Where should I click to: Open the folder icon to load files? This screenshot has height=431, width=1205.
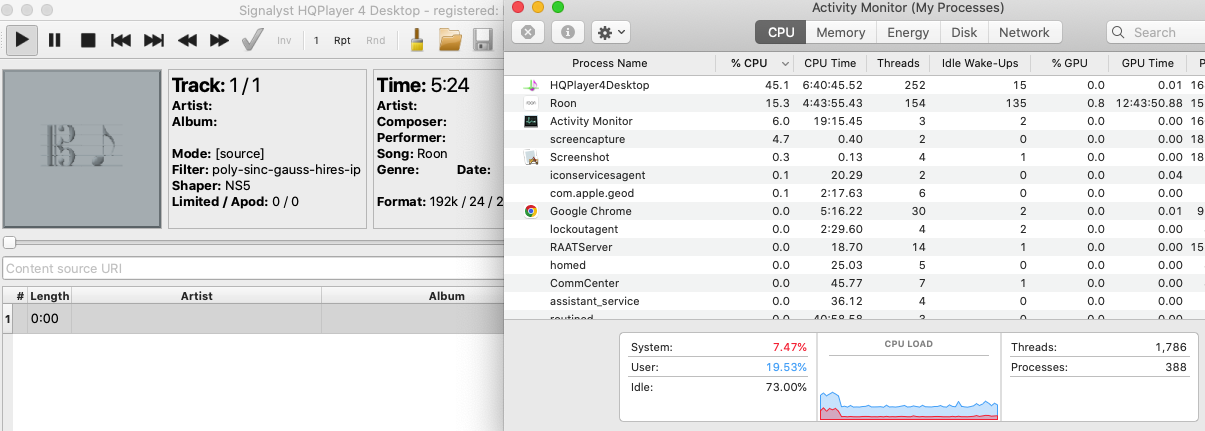coord(450,41)
